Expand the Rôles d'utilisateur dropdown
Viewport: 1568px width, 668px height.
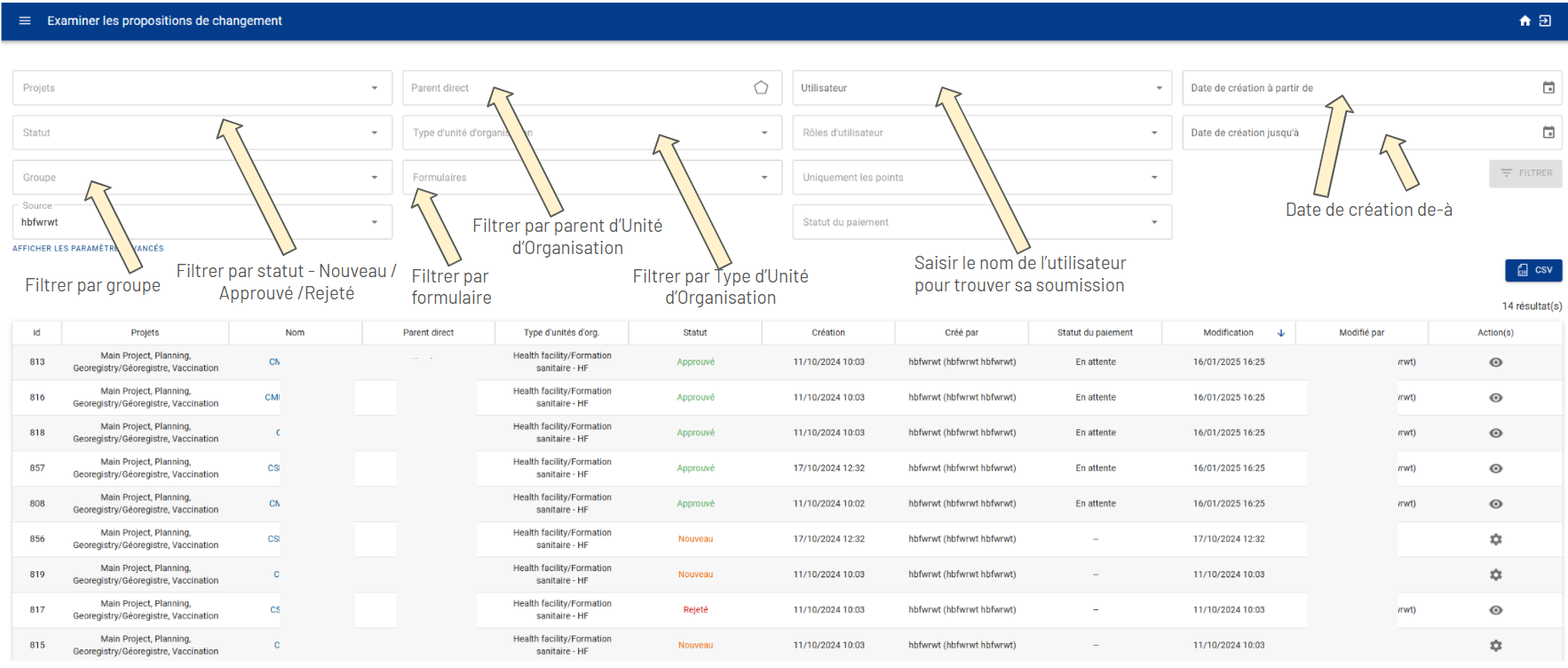(x=982, y=132)
